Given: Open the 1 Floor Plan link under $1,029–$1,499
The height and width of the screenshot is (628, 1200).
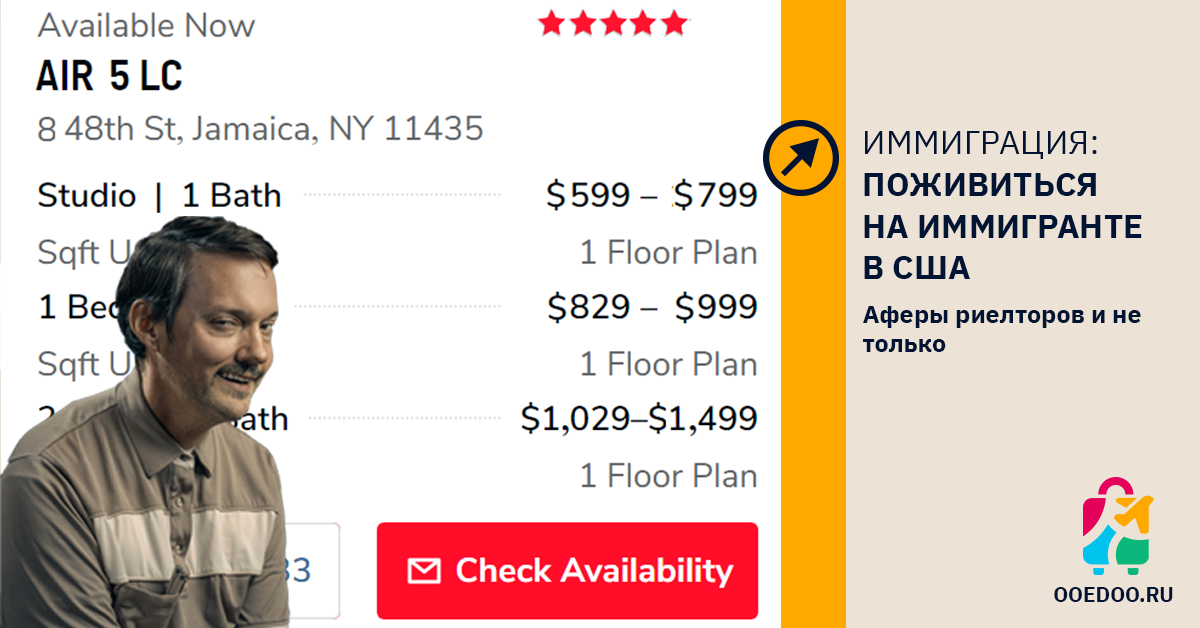Looking at the screenshot, I should click(x=668, y=476).
